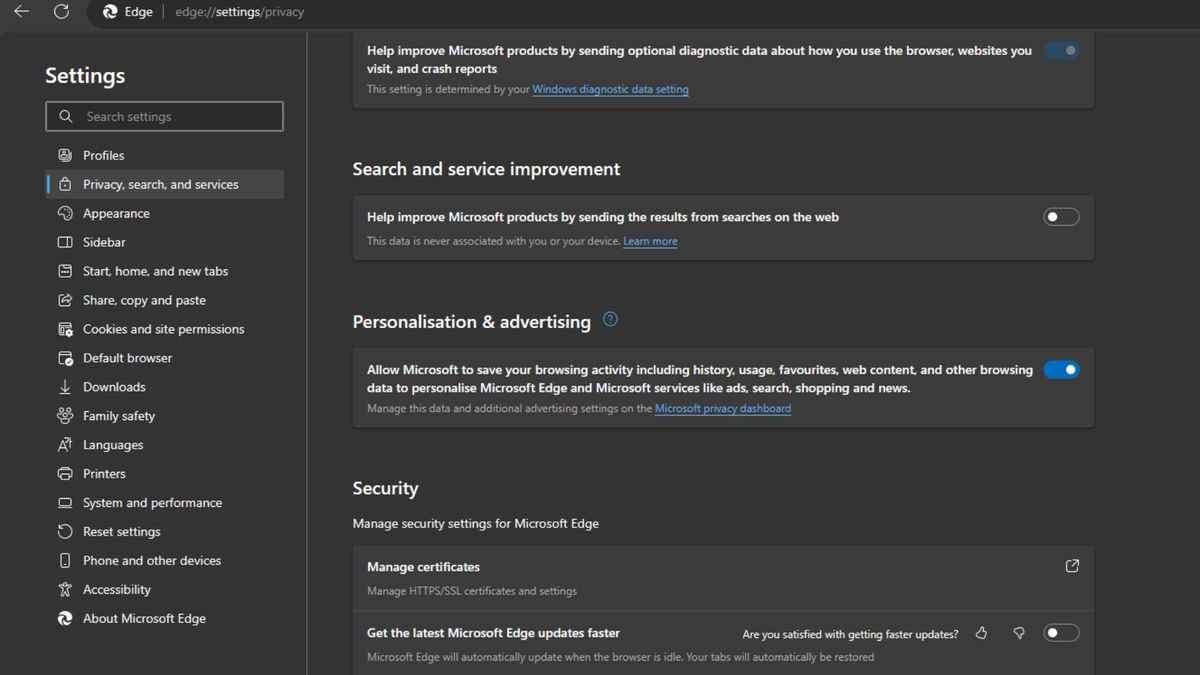Select the Printers sidebar icon
Viewport: 1200px width, 675px height.
64,473
